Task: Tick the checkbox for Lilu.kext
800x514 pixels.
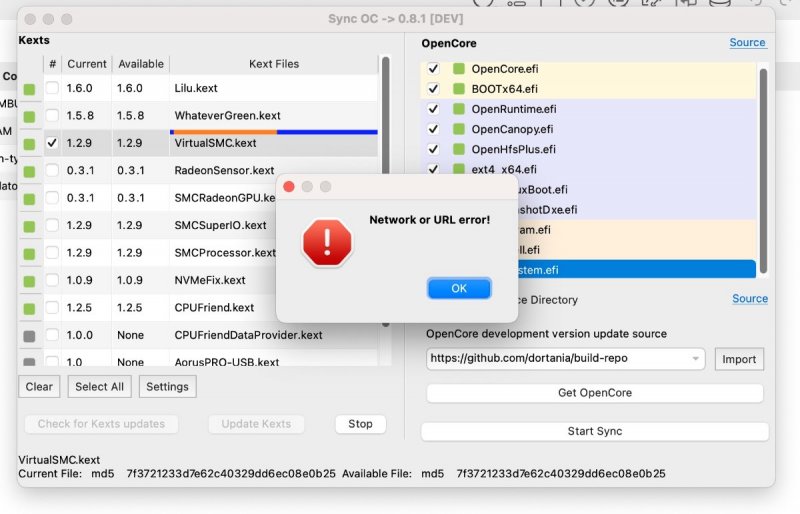Action: (52, 88)
